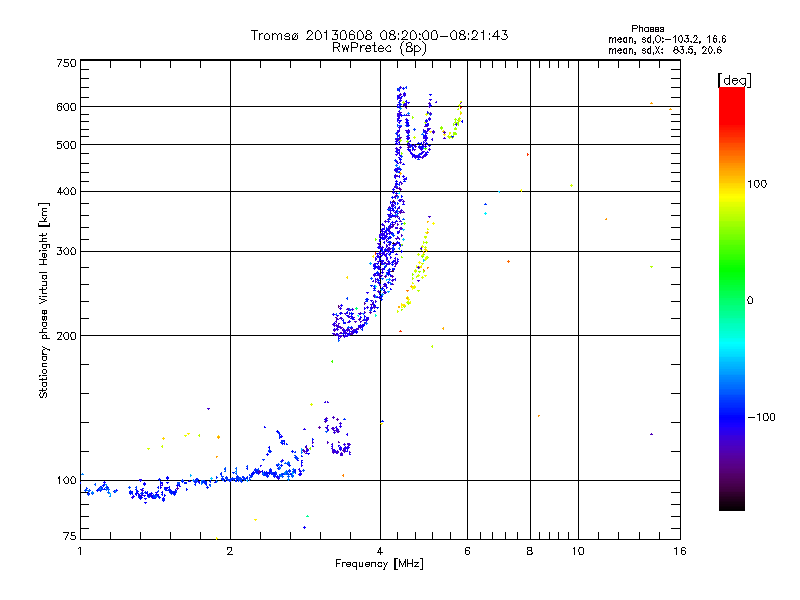Click the 'Stationary phase Virtual Height [km]' axis label
This screenshot has height=600, width=800.
tap(43, 301)
